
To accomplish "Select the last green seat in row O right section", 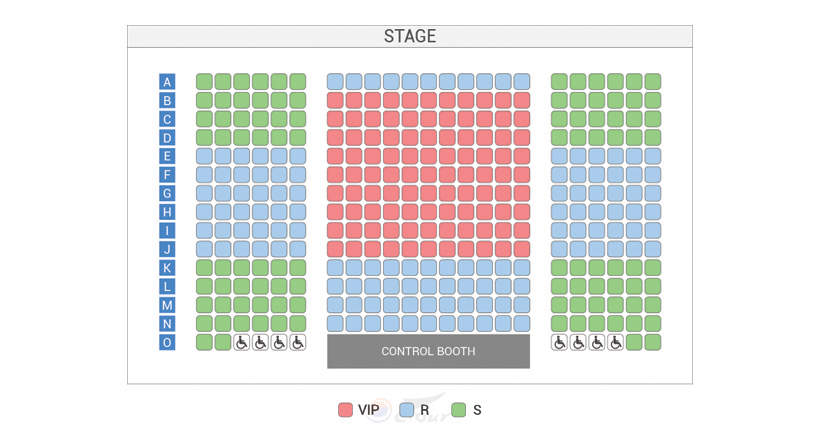I will (653, 343).
